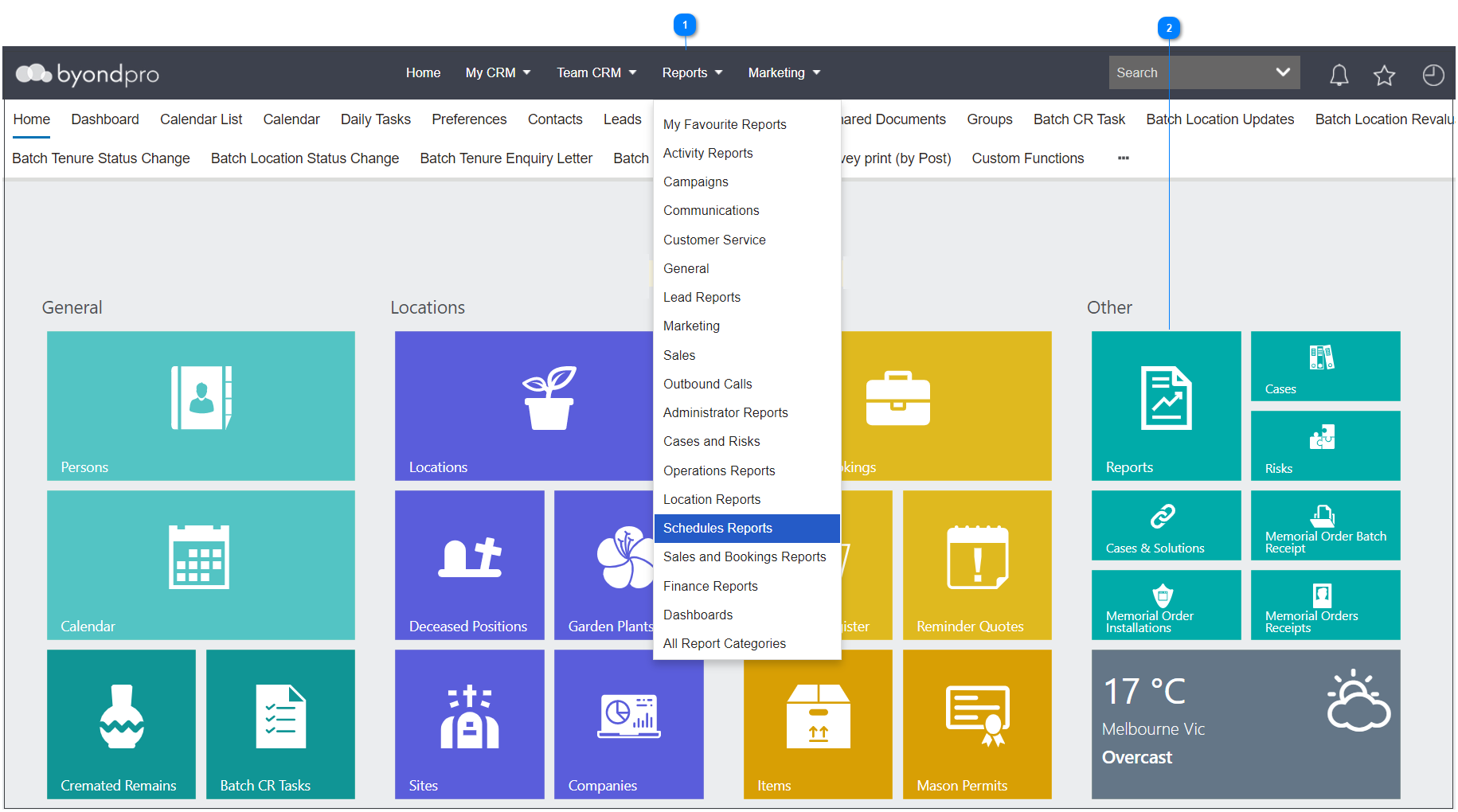The height and width of the screenshot is (812, 1458).
Task: Open the briefcase bookings tile
Action: (946, 405)
